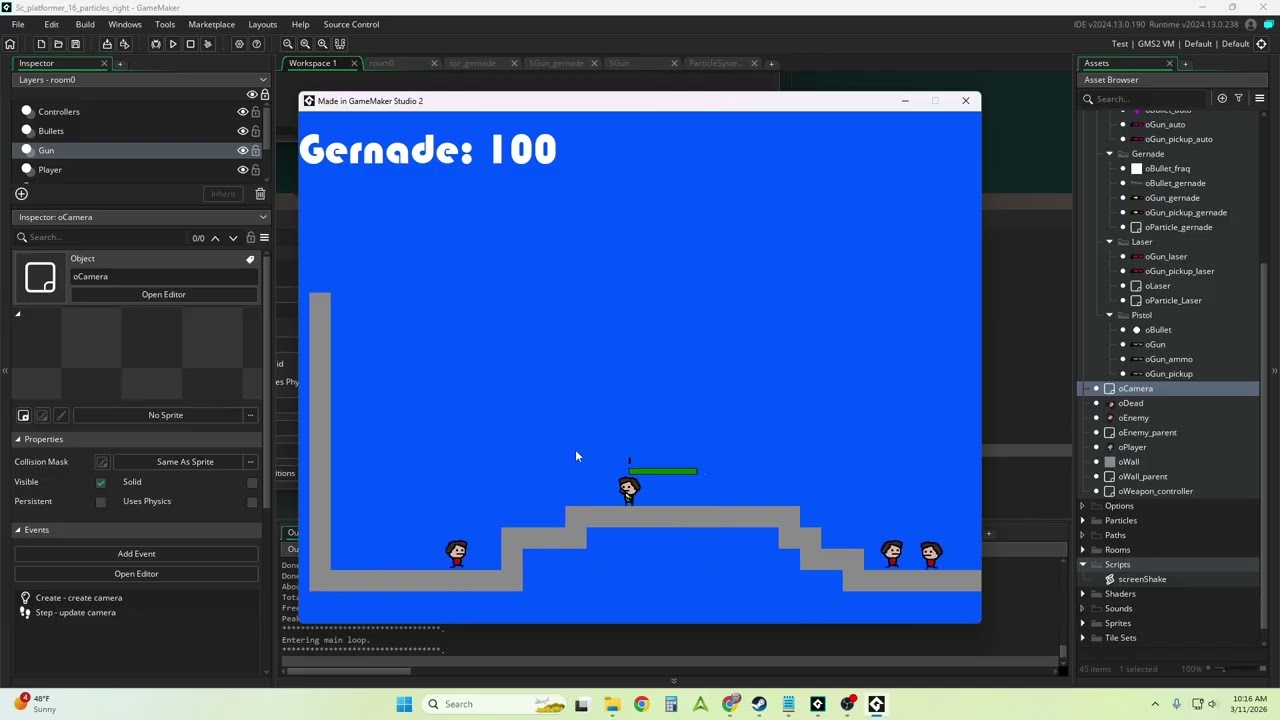1280x720 pixels.
Task: Open the Build menu
Action: pyautogui.click(x=85, y=24)
